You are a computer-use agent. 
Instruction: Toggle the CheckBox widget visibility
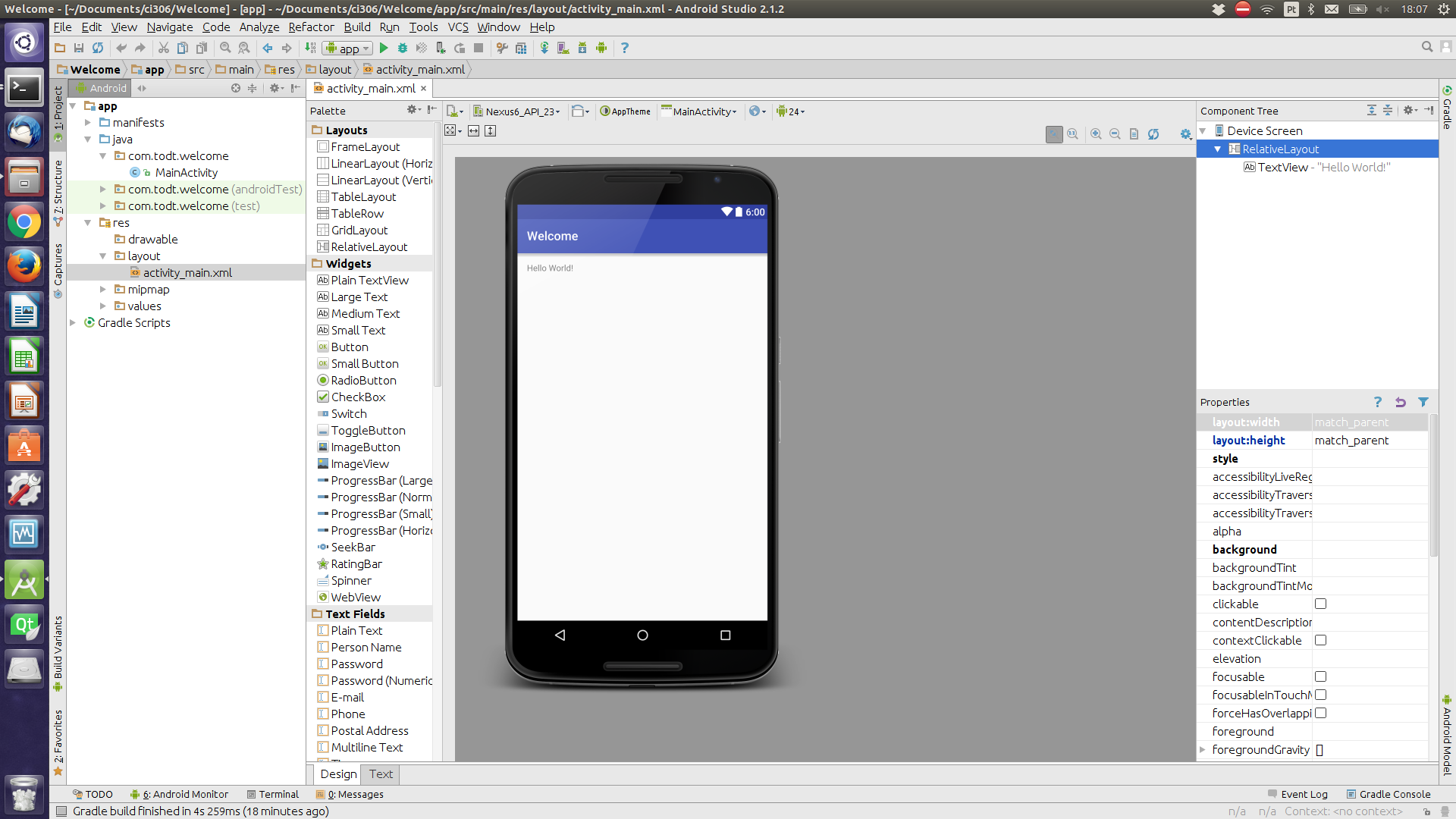(x=357, y=397)
